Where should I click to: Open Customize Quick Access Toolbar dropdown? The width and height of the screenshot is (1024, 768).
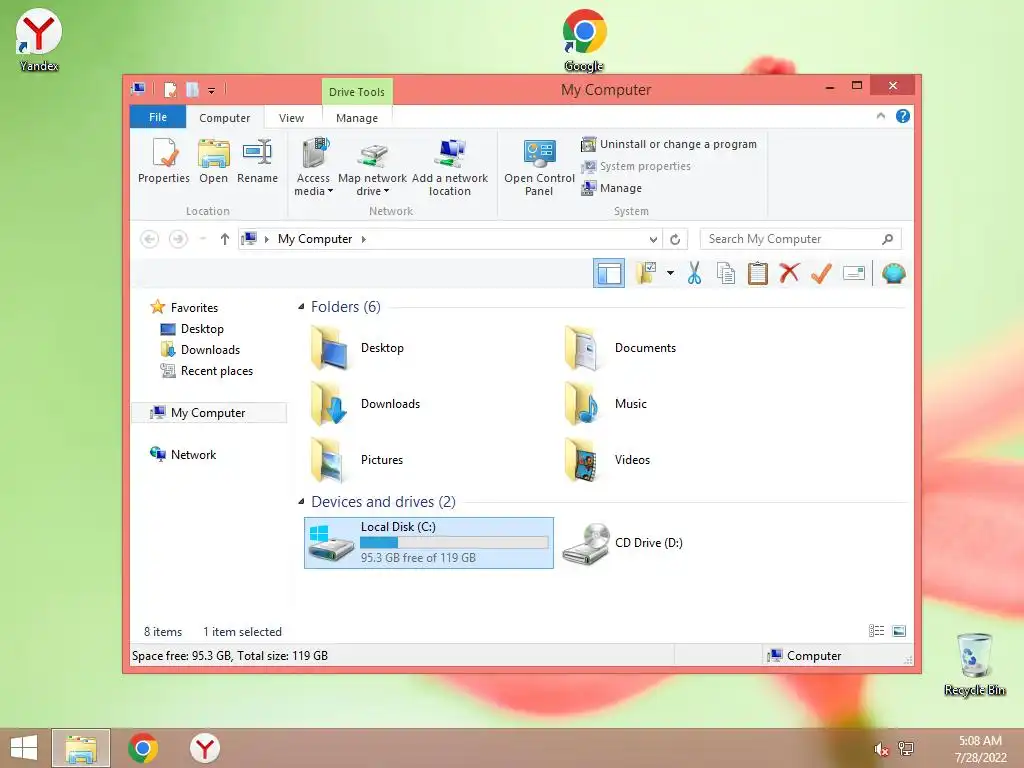click(211, 91)
